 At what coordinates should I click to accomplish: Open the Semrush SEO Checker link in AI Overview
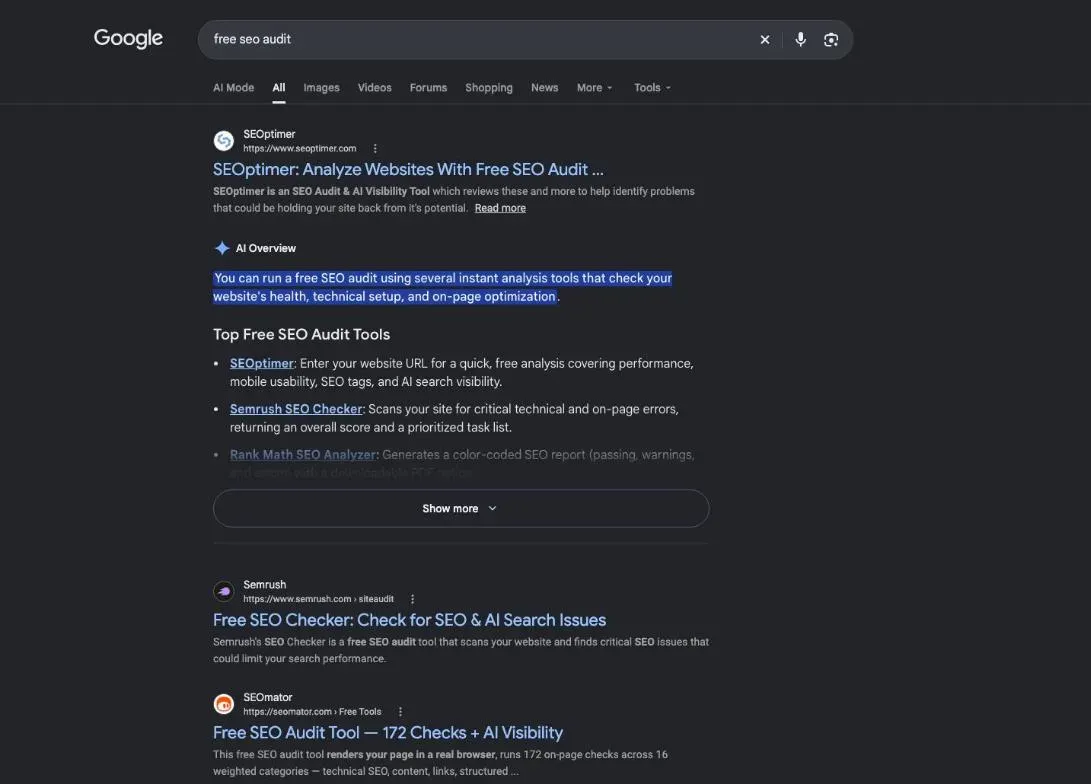296,409
